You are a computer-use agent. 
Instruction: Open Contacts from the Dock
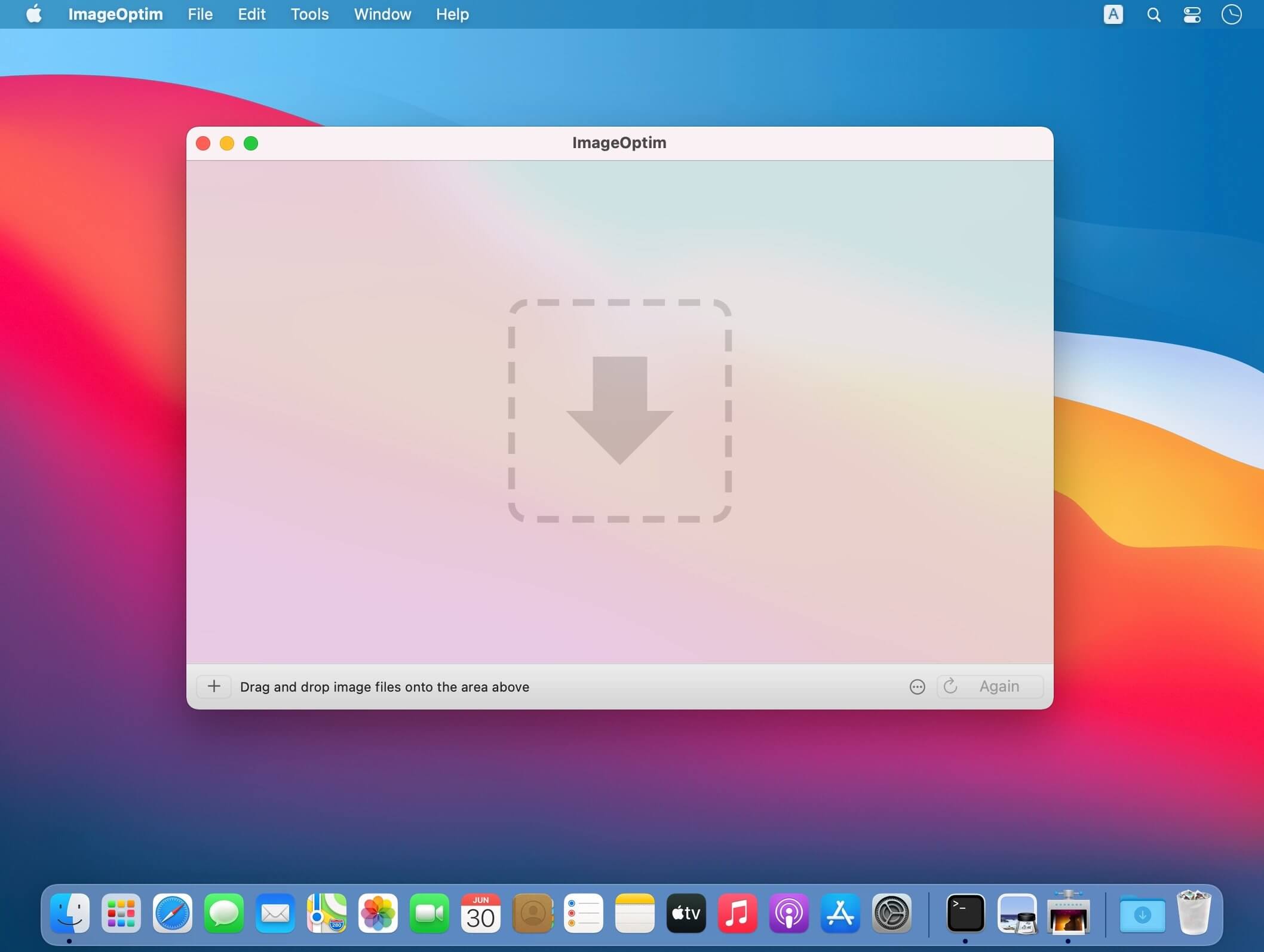pyautogui.click(x=532, y=913)
